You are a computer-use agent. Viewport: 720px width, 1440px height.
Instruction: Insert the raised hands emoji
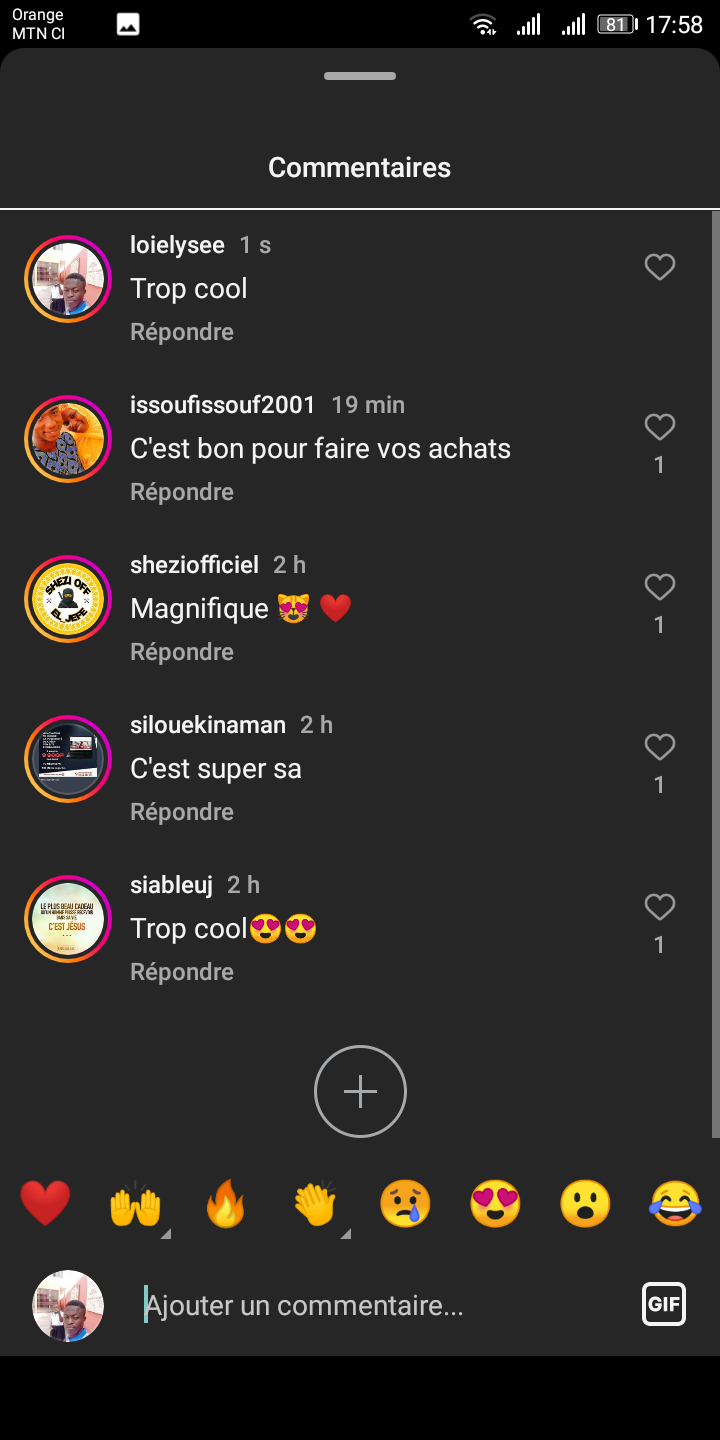[135, 1203]
